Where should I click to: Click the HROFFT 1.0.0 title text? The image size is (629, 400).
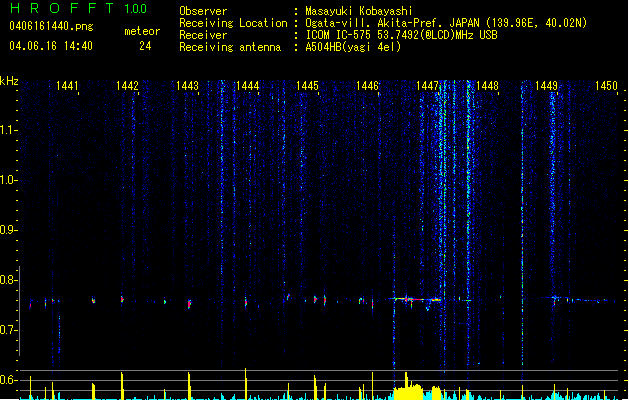[79, 8]
